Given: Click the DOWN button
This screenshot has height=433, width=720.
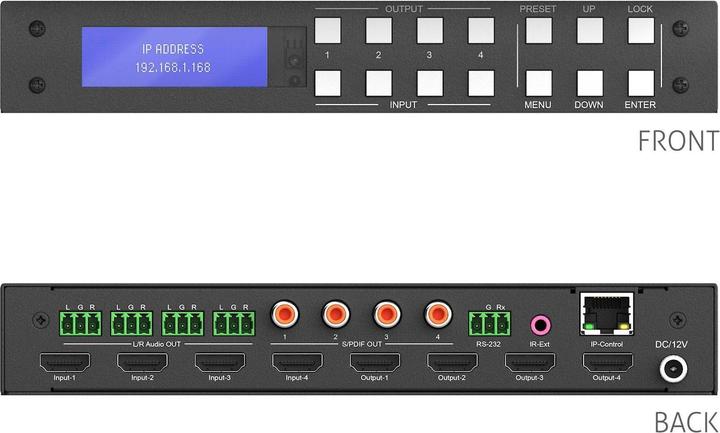Looking at the screenshot, I should click(590, 83).
